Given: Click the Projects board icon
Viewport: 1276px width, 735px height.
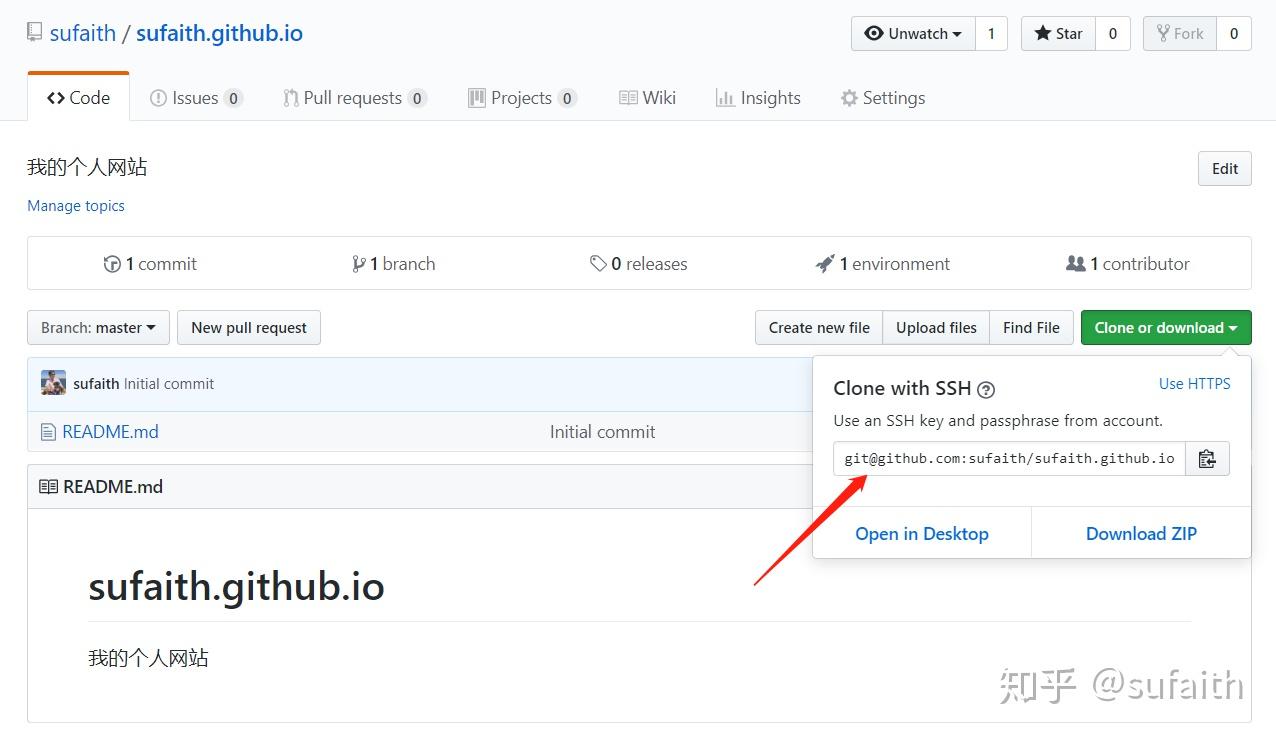Looking at the screenshot, I should [477, 98].
